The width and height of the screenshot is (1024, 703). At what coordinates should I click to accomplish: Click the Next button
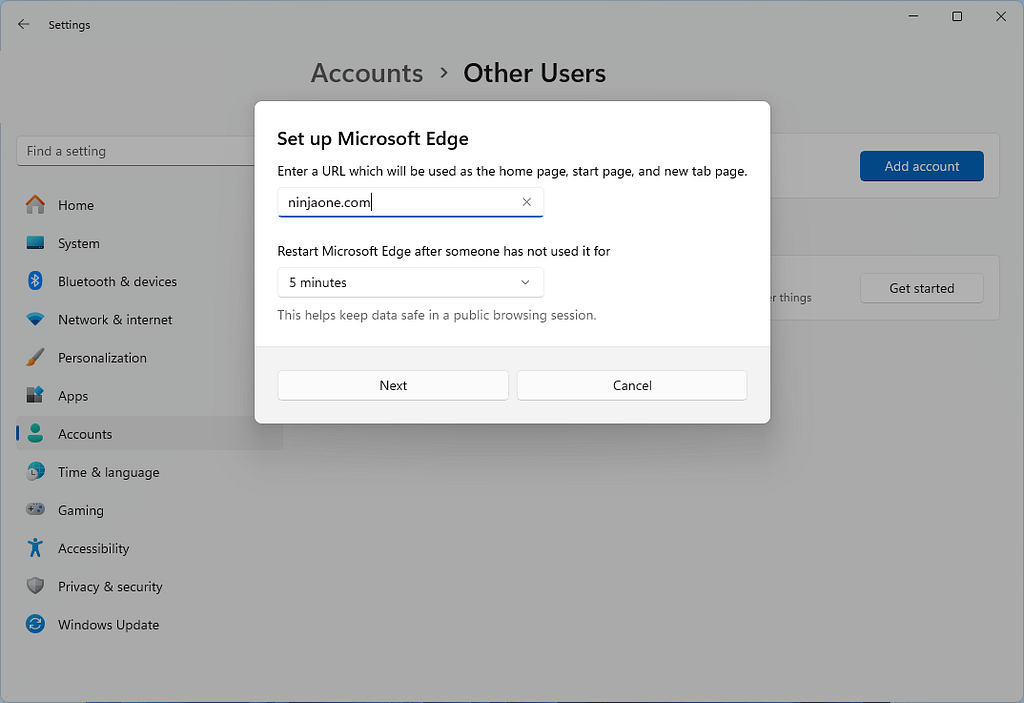tap(392, 385)
